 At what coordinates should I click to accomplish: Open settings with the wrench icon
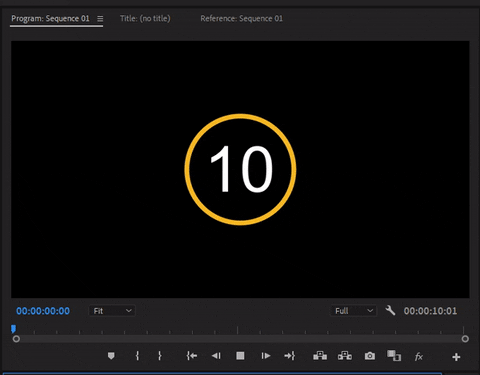tap(390, 310)
